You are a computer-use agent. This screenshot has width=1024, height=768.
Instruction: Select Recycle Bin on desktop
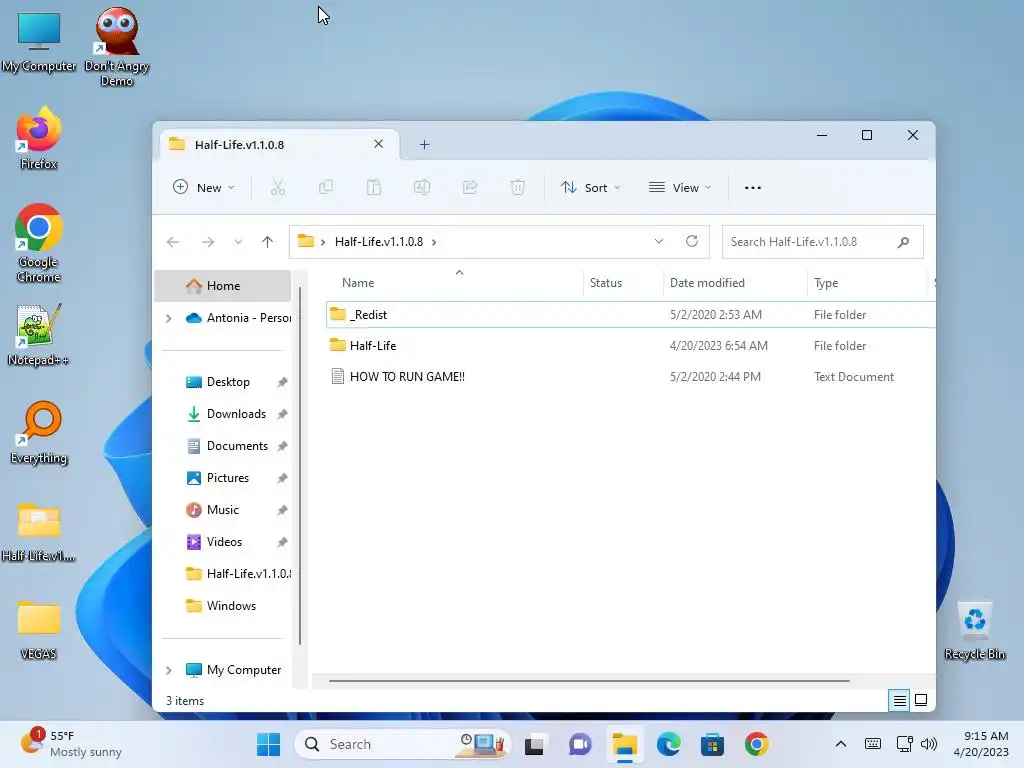tap(975, 630)
